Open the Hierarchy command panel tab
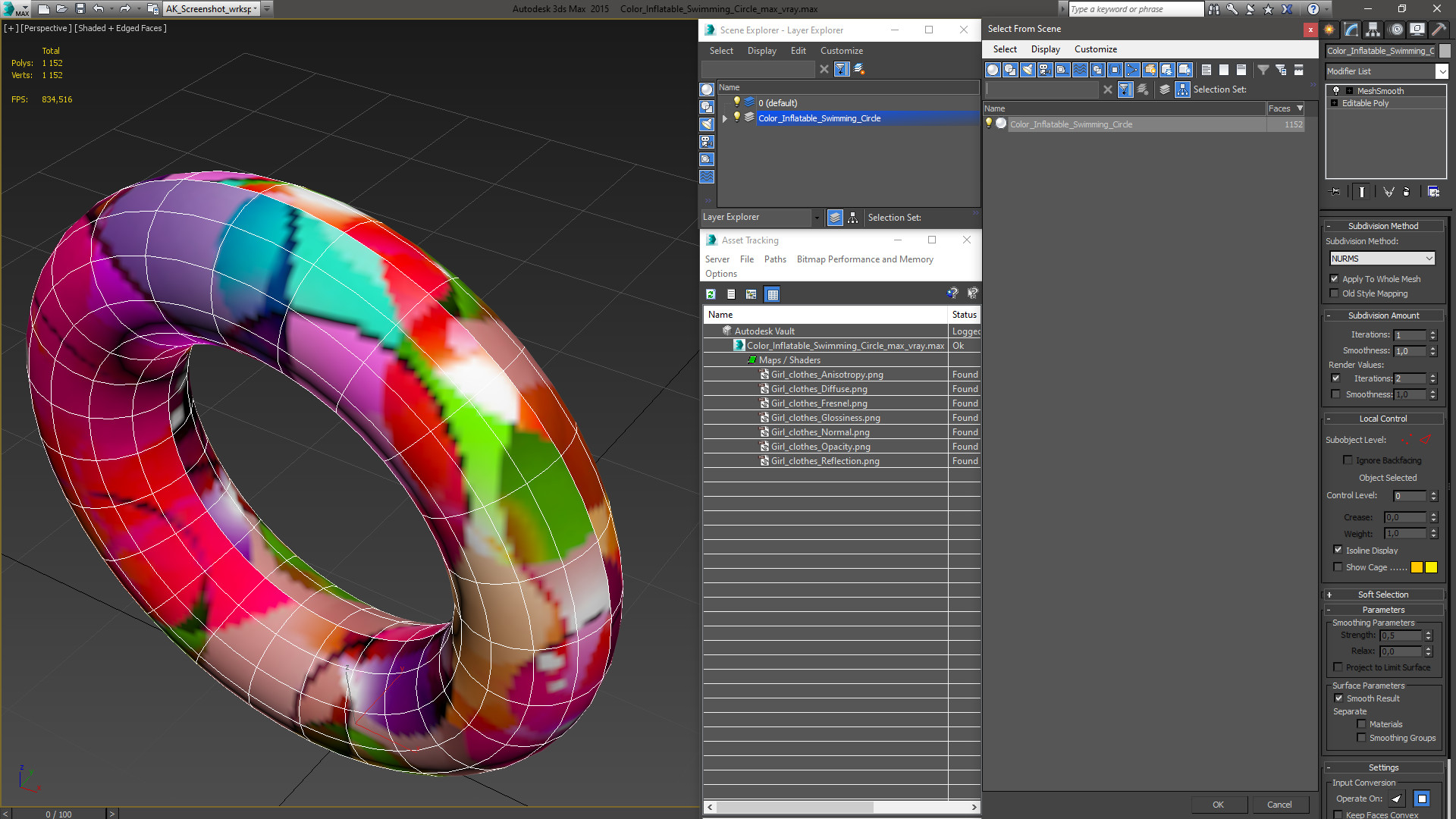1456x819 pixels. (1373, 30)
